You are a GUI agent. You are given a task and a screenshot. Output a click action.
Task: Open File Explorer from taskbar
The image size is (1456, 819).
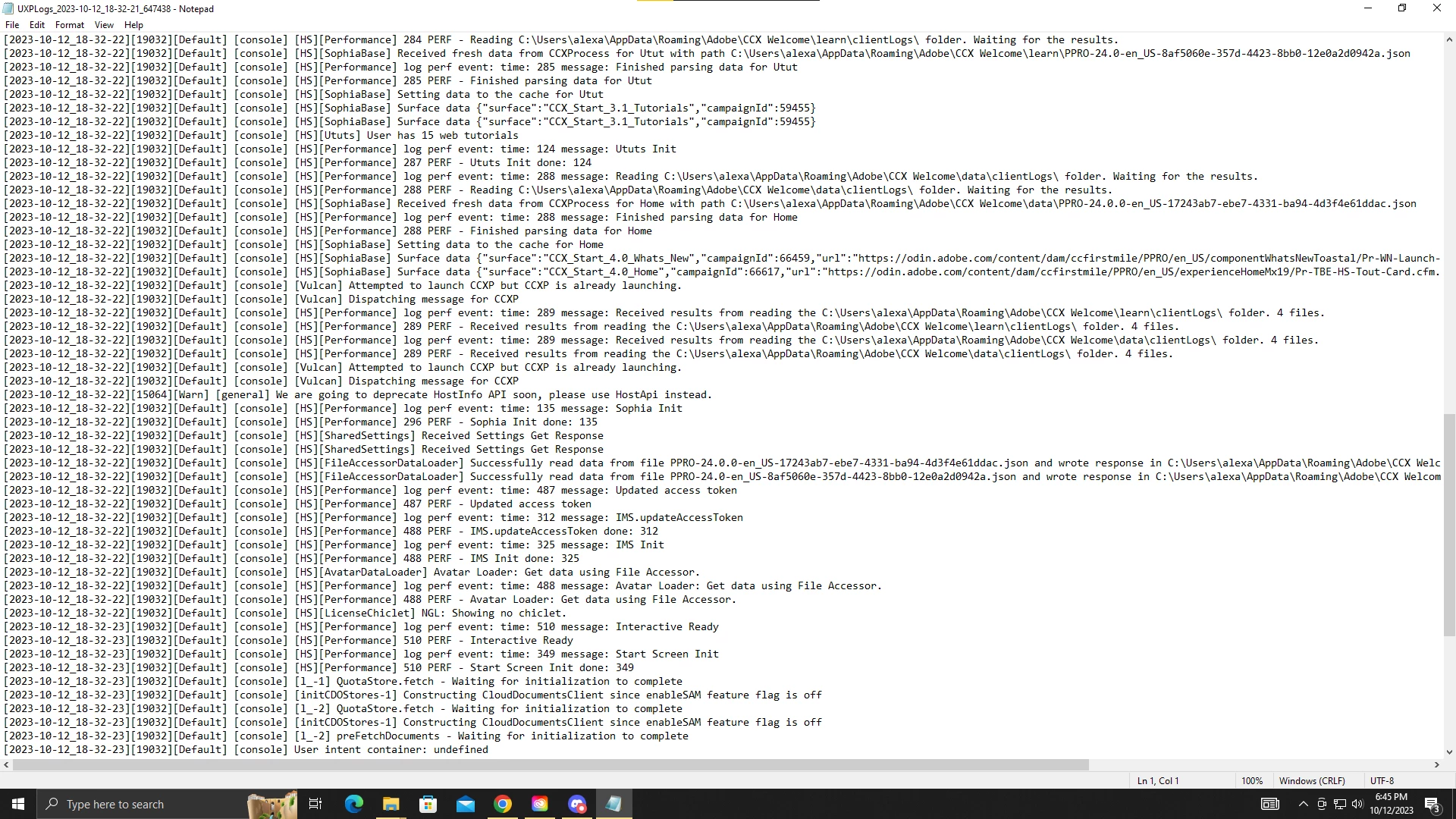pos(391,804)
